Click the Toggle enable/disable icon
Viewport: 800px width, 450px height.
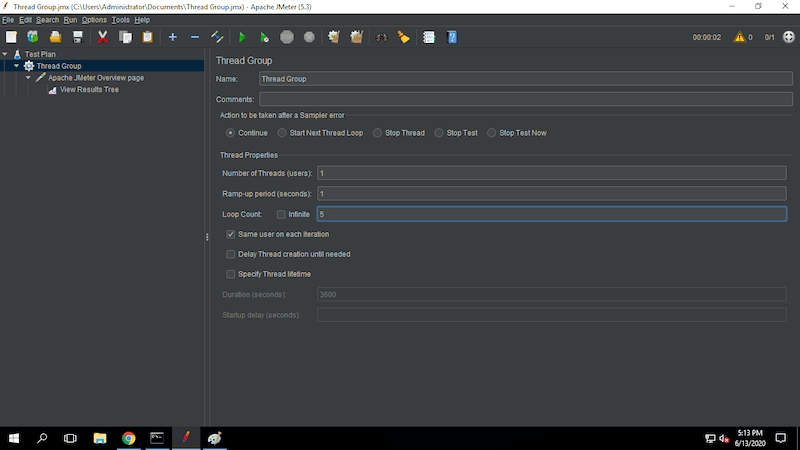(x=217, y=37)
